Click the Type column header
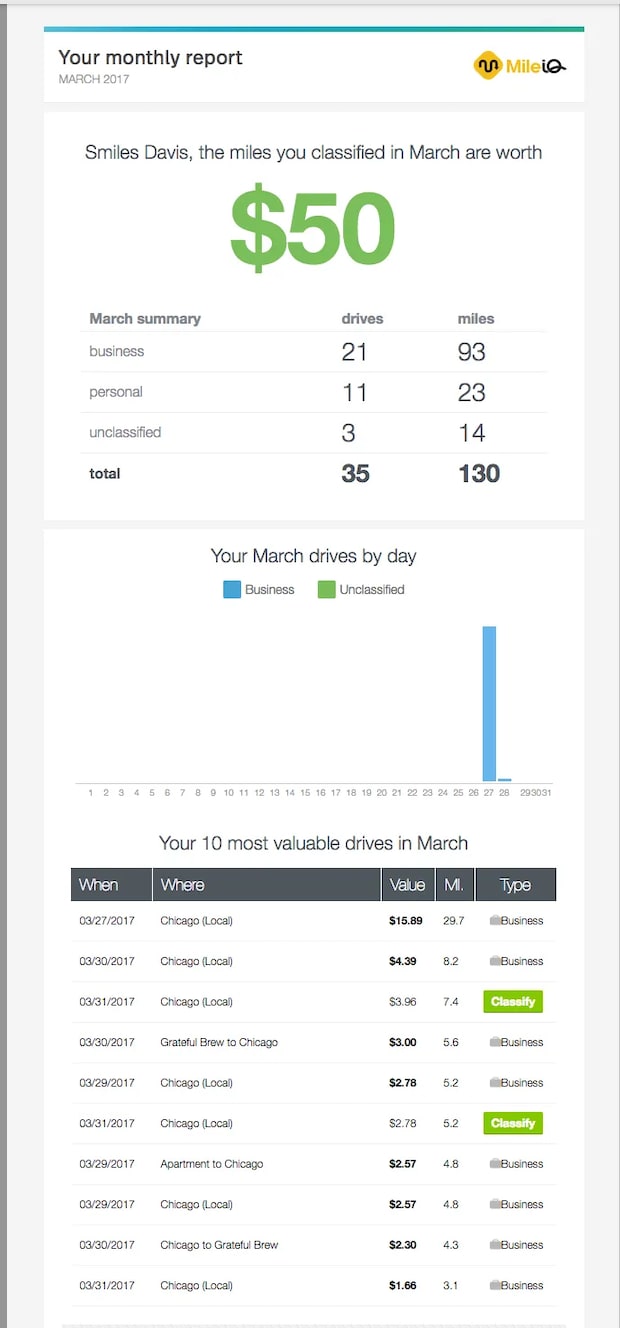This screenshot has width=620, height=1328. (515, 885)
